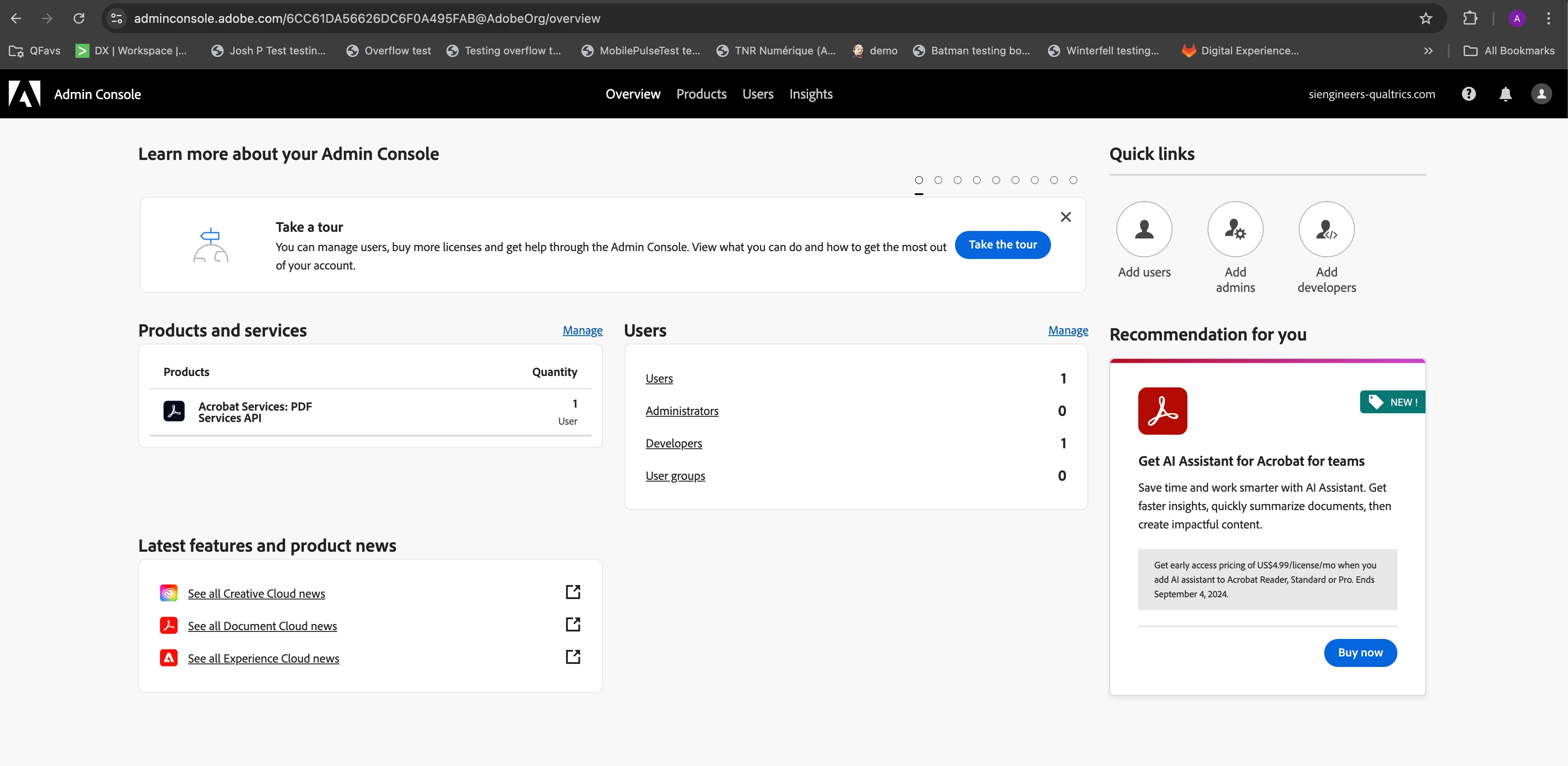Switch to the Insights tab
Viewport: 1568px width, 766px height.
point(811,94)
